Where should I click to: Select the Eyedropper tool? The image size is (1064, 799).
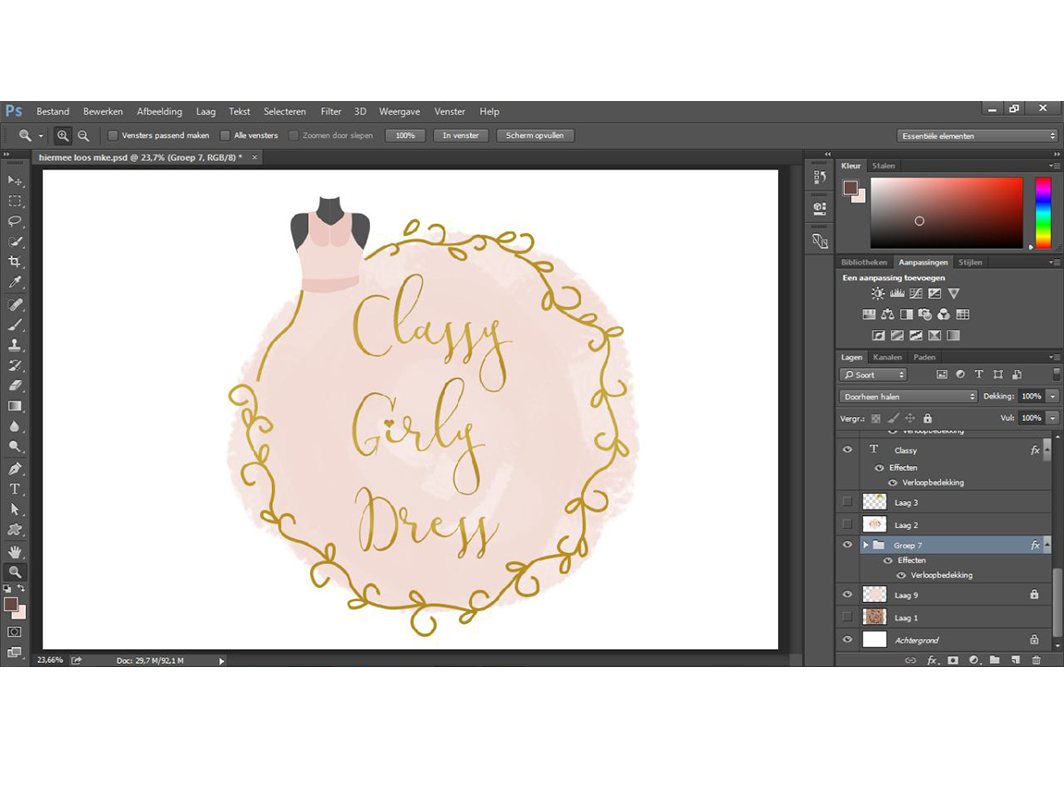14,283
